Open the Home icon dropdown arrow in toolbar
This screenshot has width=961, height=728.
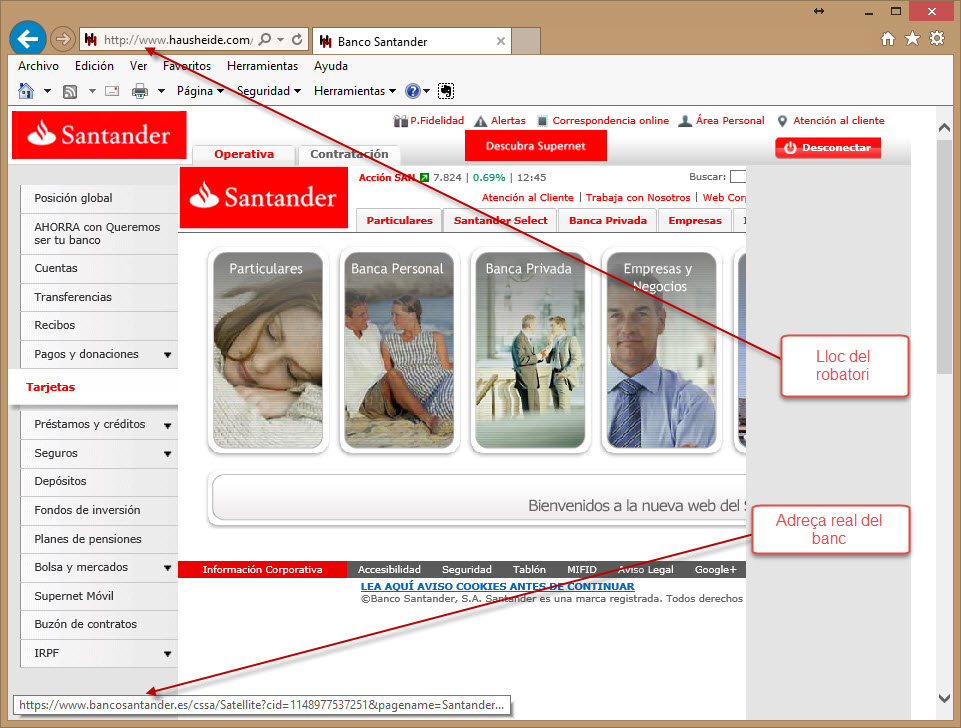(47, 91)
